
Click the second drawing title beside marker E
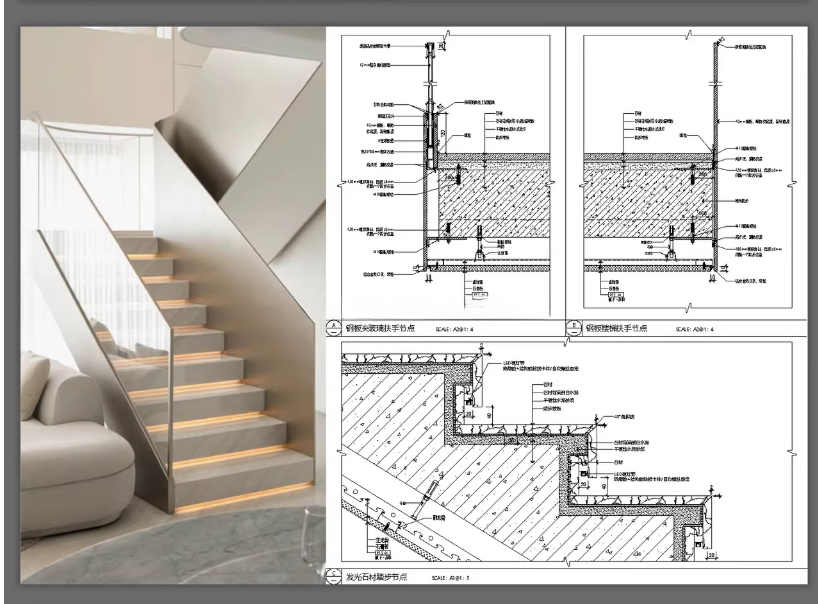click(x=617, y=328)
